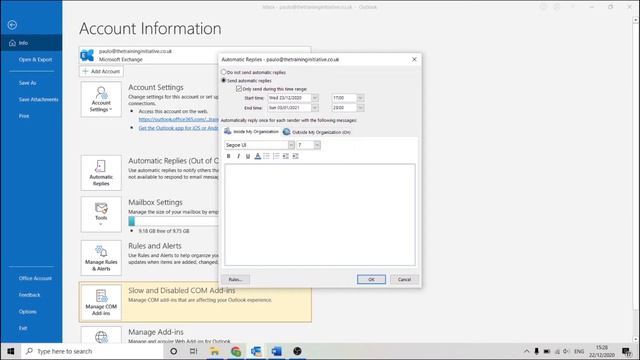Confirm with the OK button
This screenshot has height=360, width=640.
[371, 280]
